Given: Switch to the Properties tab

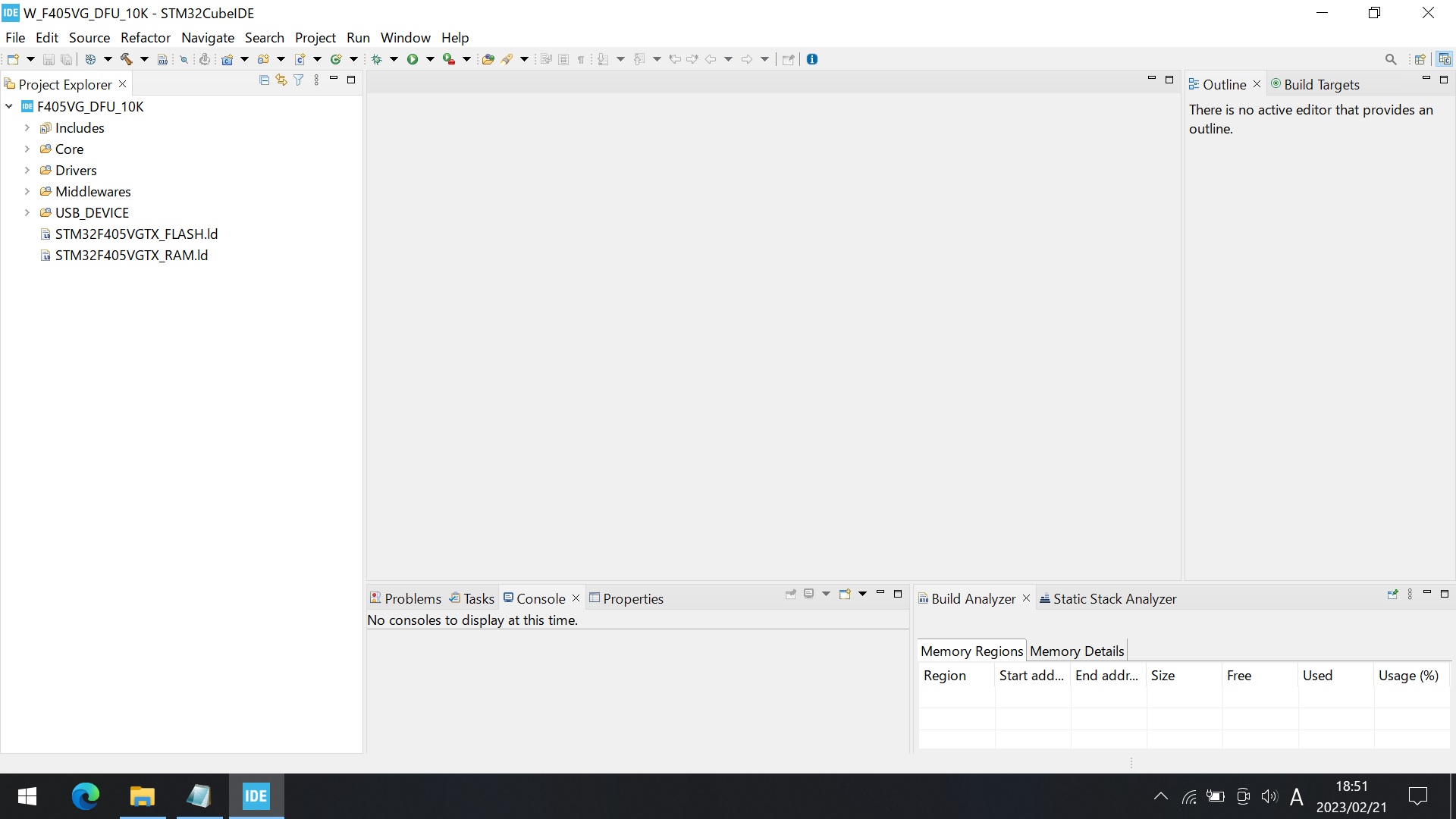Looking at the screenshot, I should tap(626, 598).
